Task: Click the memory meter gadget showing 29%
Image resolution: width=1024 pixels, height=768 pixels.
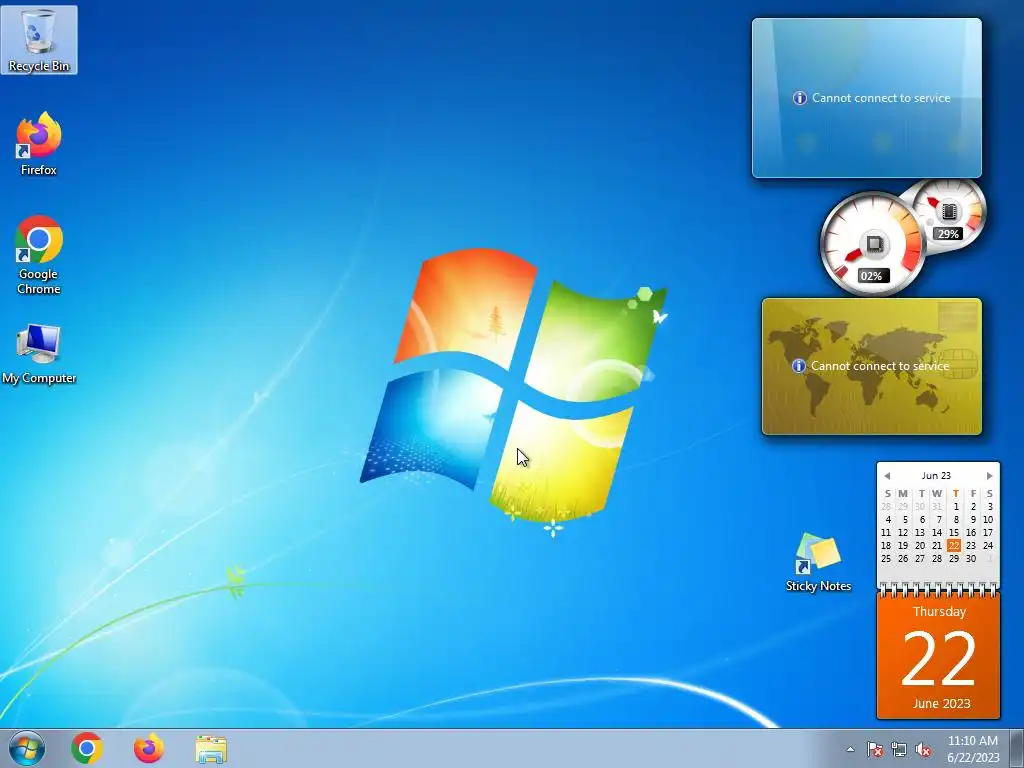Action: tap(948, 212)
